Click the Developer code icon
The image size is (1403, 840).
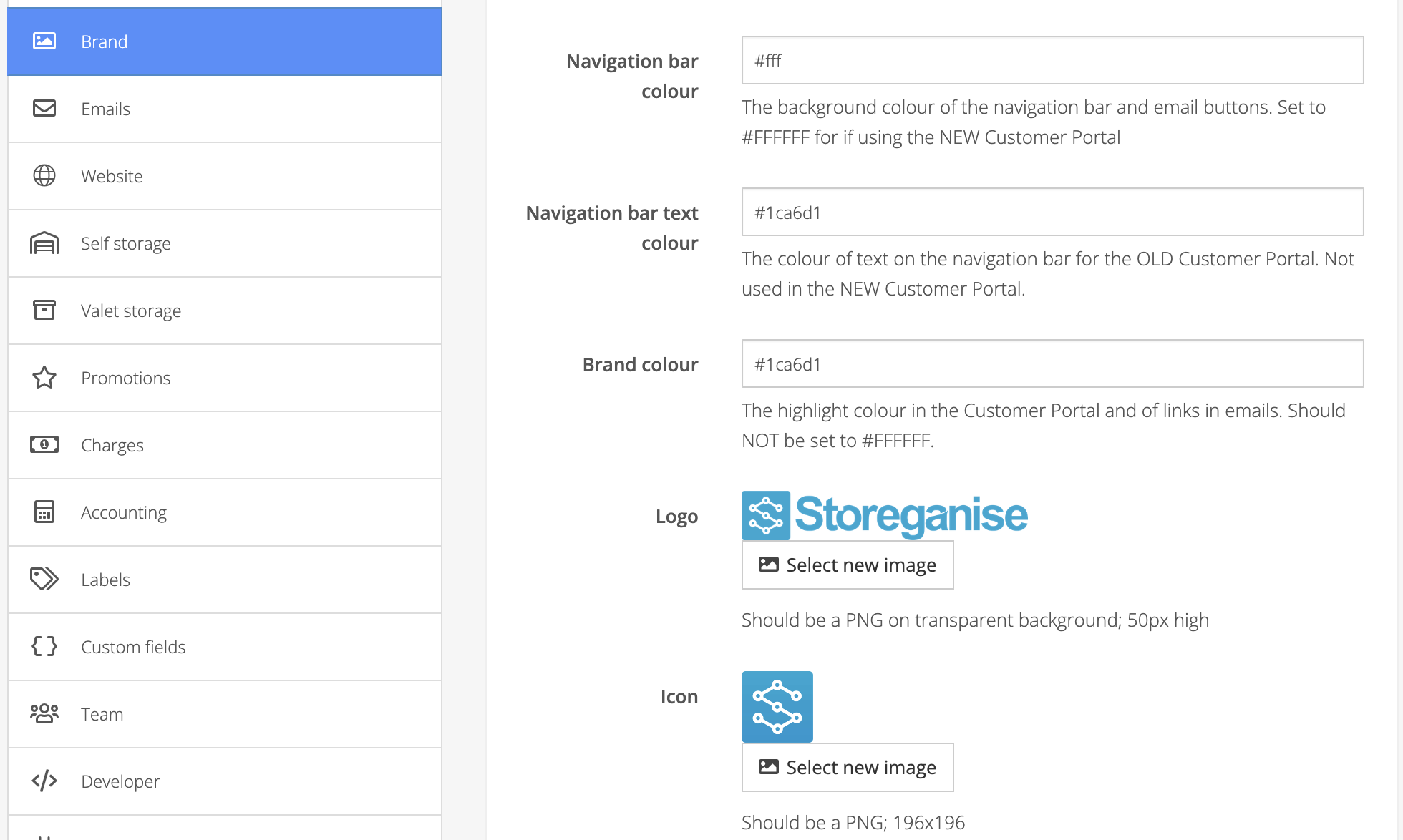(x=44, y=781)
